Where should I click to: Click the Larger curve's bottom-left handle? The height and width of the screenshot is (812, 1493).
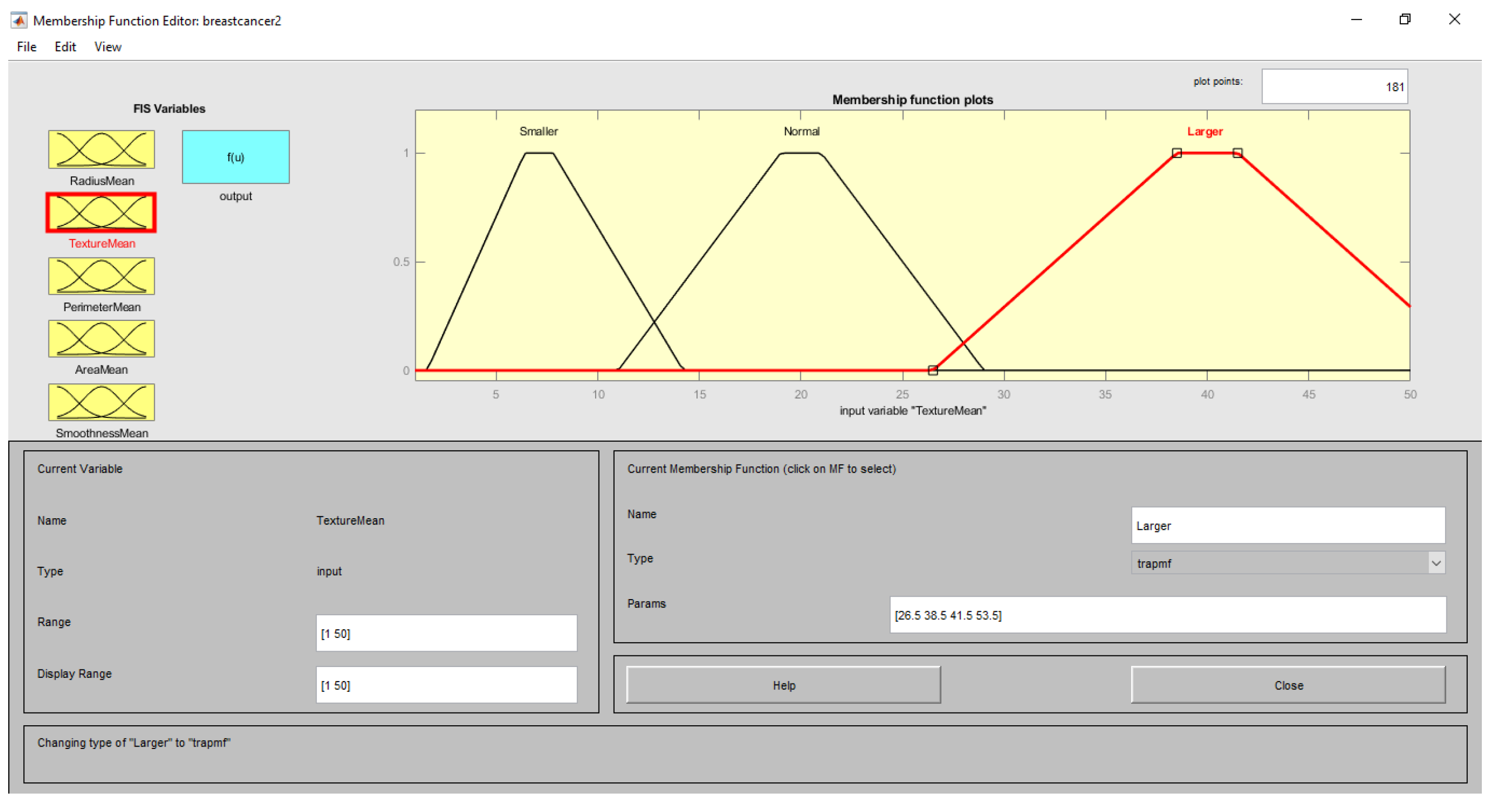tap(933, 370)
